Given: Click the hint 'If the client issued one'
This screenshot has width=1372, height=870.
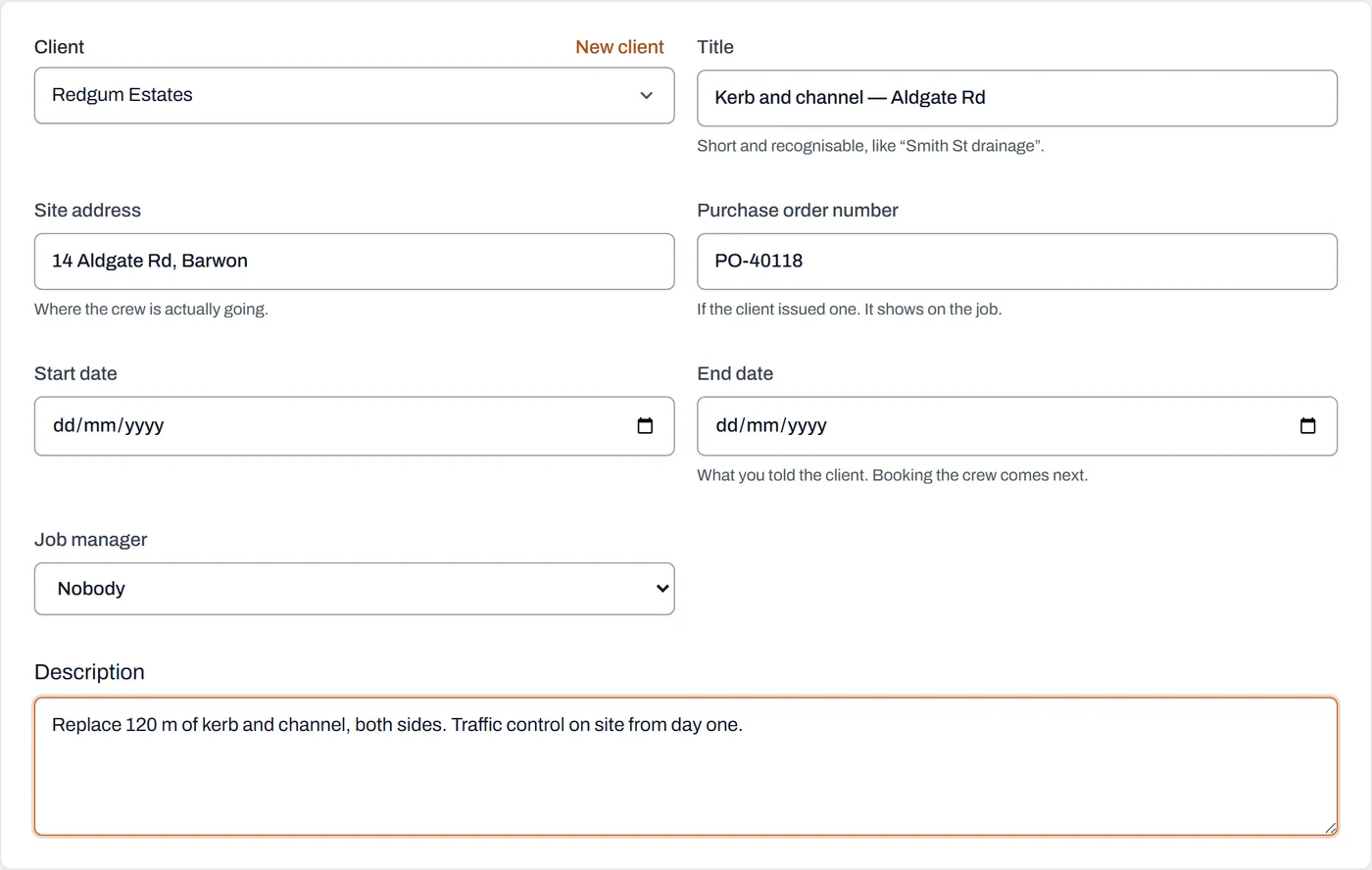Looking at the screenshot, I should coord(849,310).
